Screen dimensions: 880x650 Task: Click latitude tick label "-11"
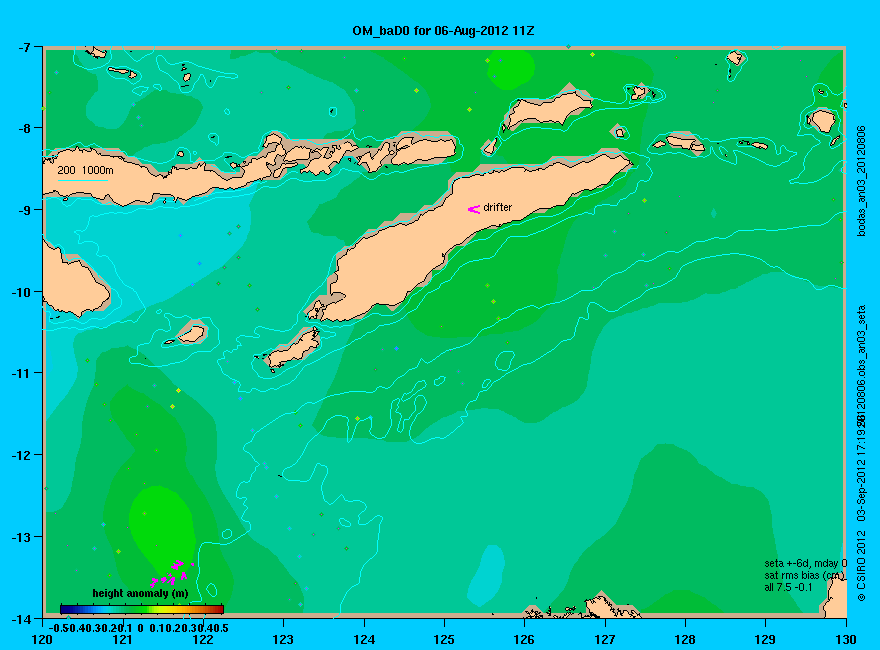21,373
